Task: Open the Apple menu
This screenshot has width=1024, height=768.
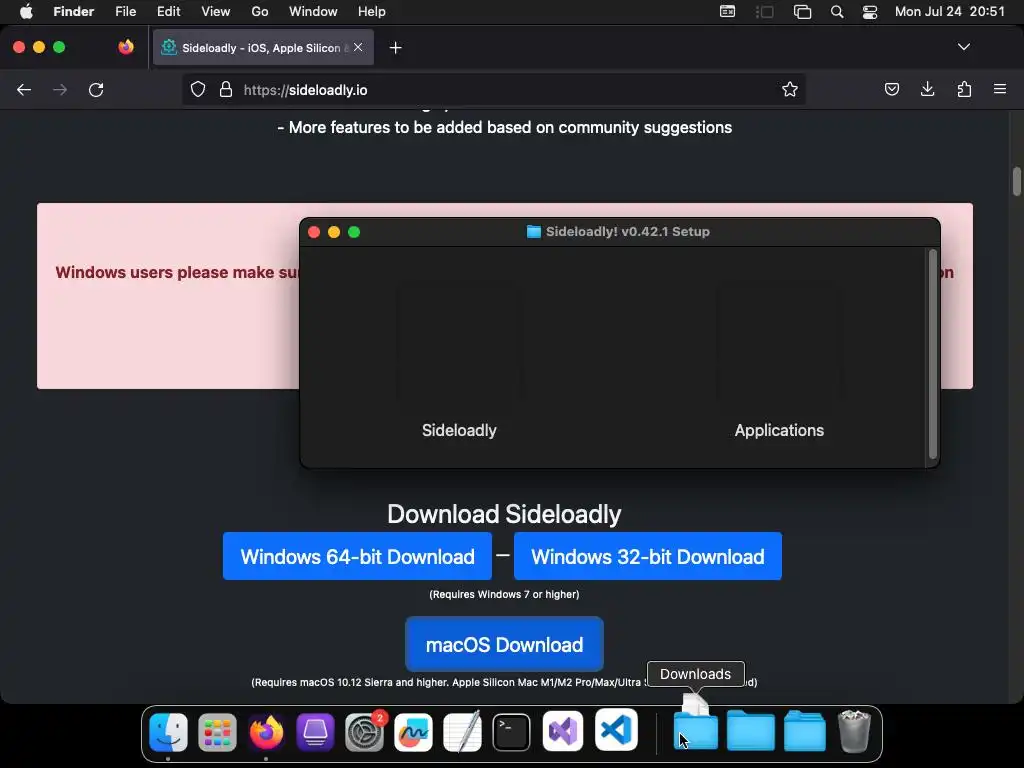Action: [x=26, y=12]
